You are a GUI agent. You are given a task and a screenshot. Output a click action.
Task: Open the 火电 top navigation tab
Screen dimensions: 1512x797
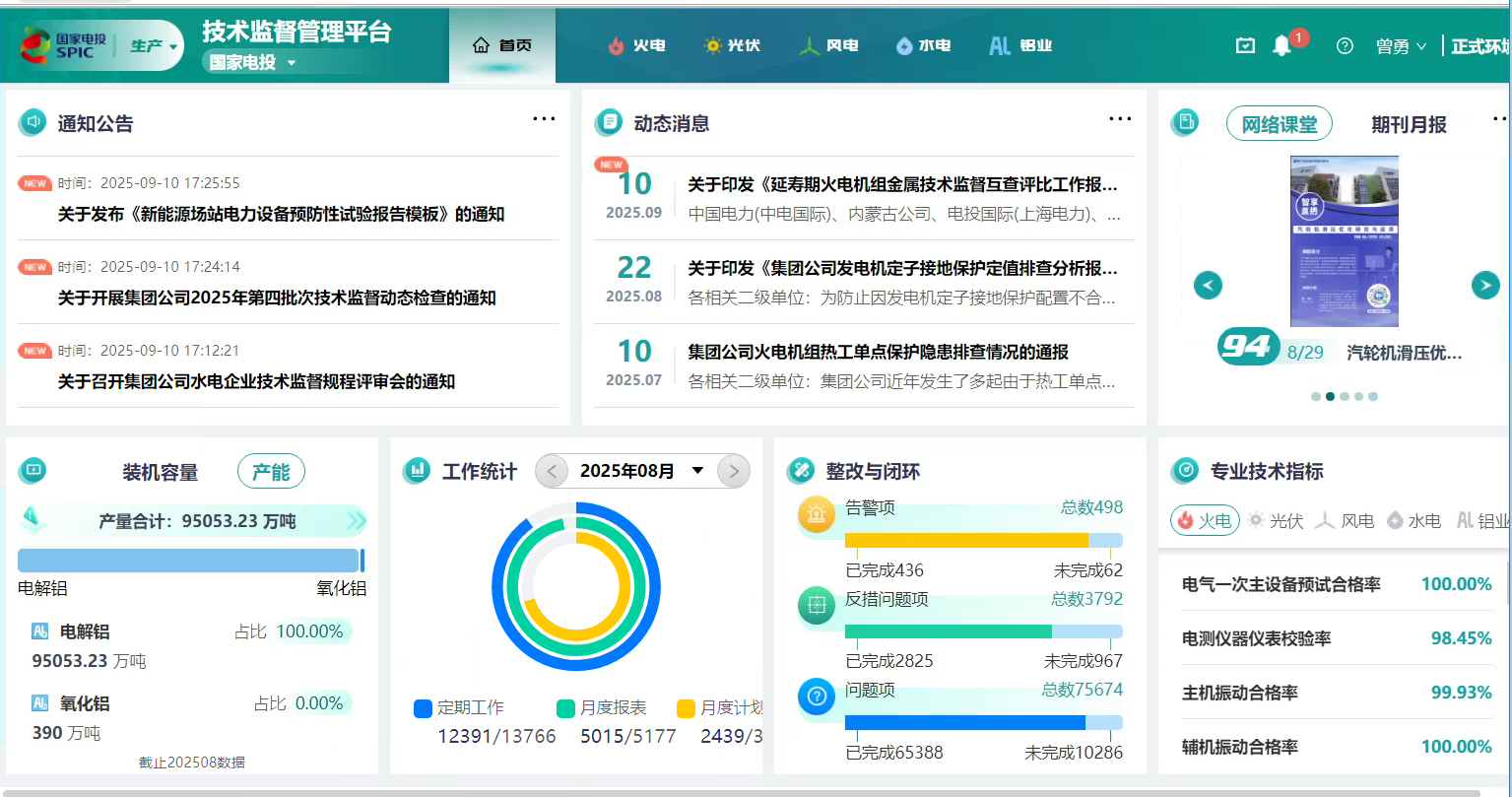[x=636, y=46]
